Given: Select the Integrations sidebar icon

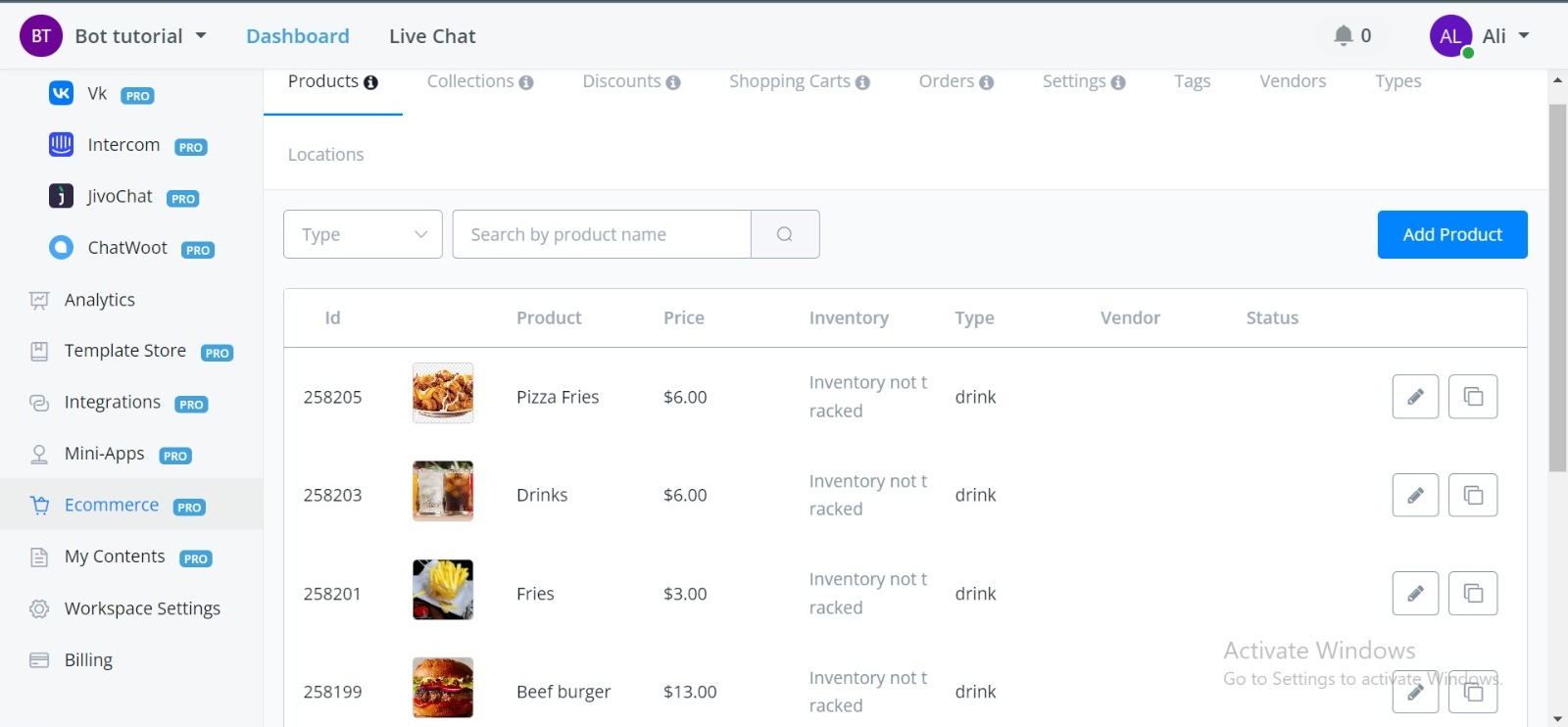Looking at the screenshot, I should (38, 402).
